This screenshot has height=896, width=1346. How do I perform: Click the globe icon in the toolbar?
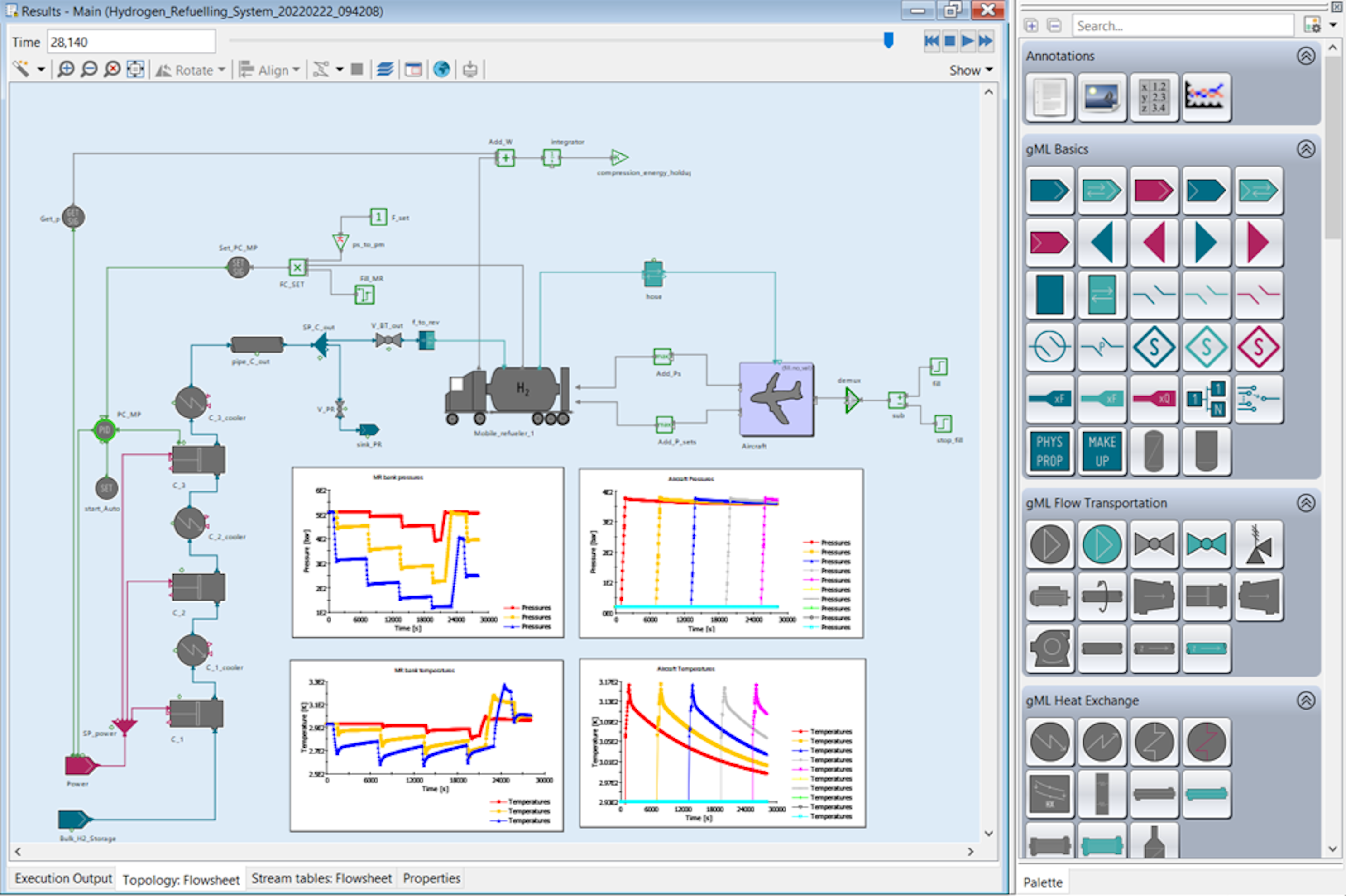click(x=441, y=70)
